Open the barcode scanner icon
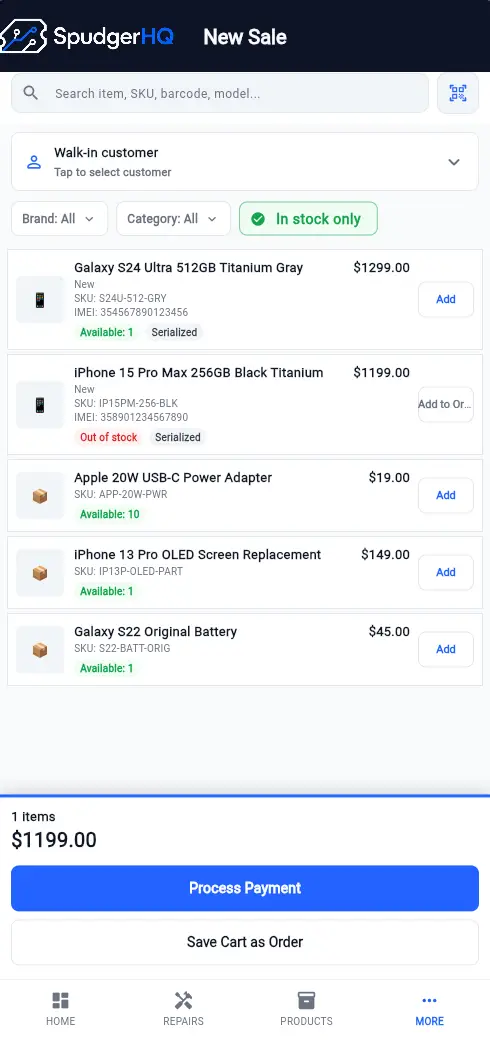This screenshot has width=490, height=1041. click(x=457, y=93)
